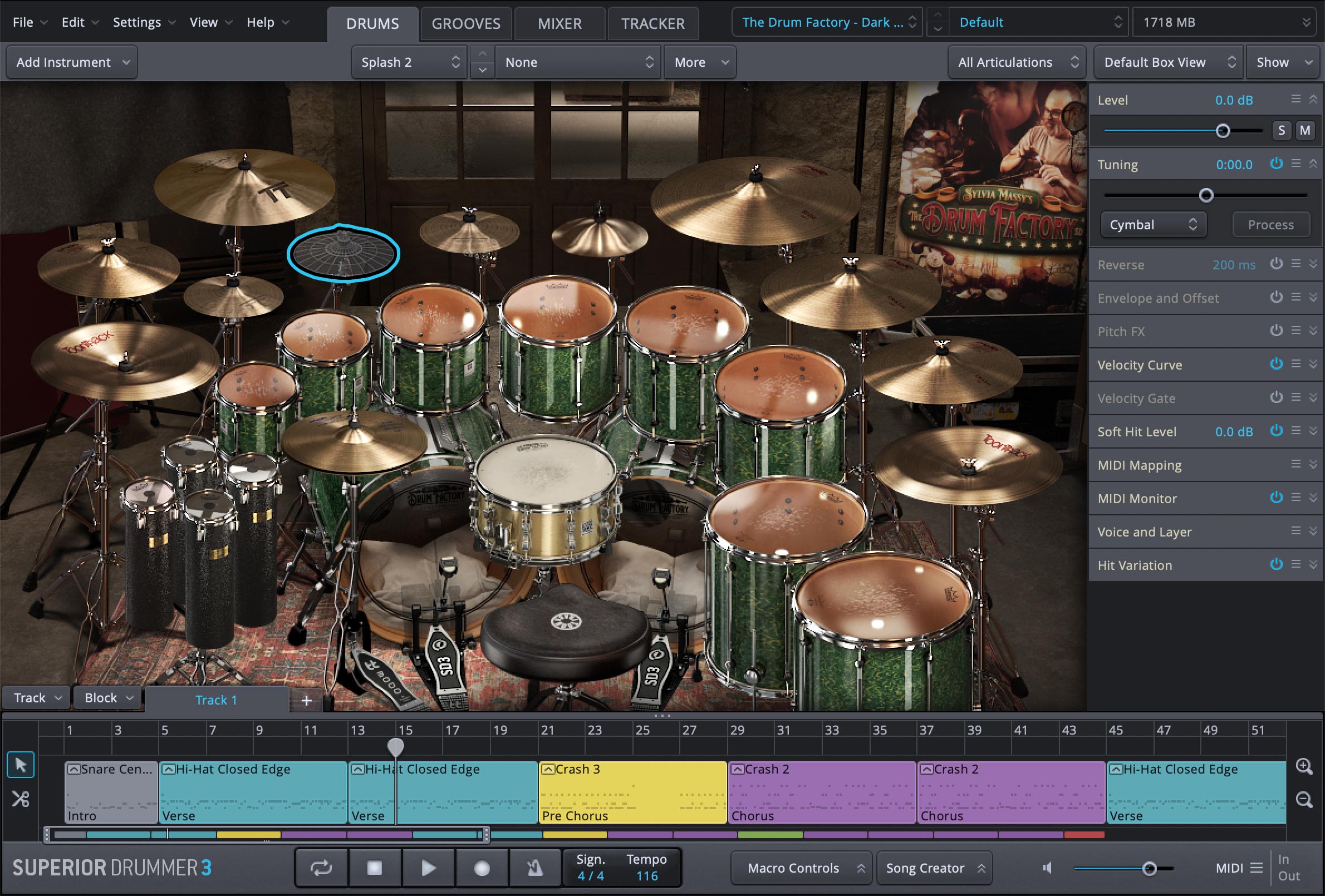This screenshot has width=1325, height=896.
Task: Zoom in on the timeline with the magnifier
Action: (1304, 766)
